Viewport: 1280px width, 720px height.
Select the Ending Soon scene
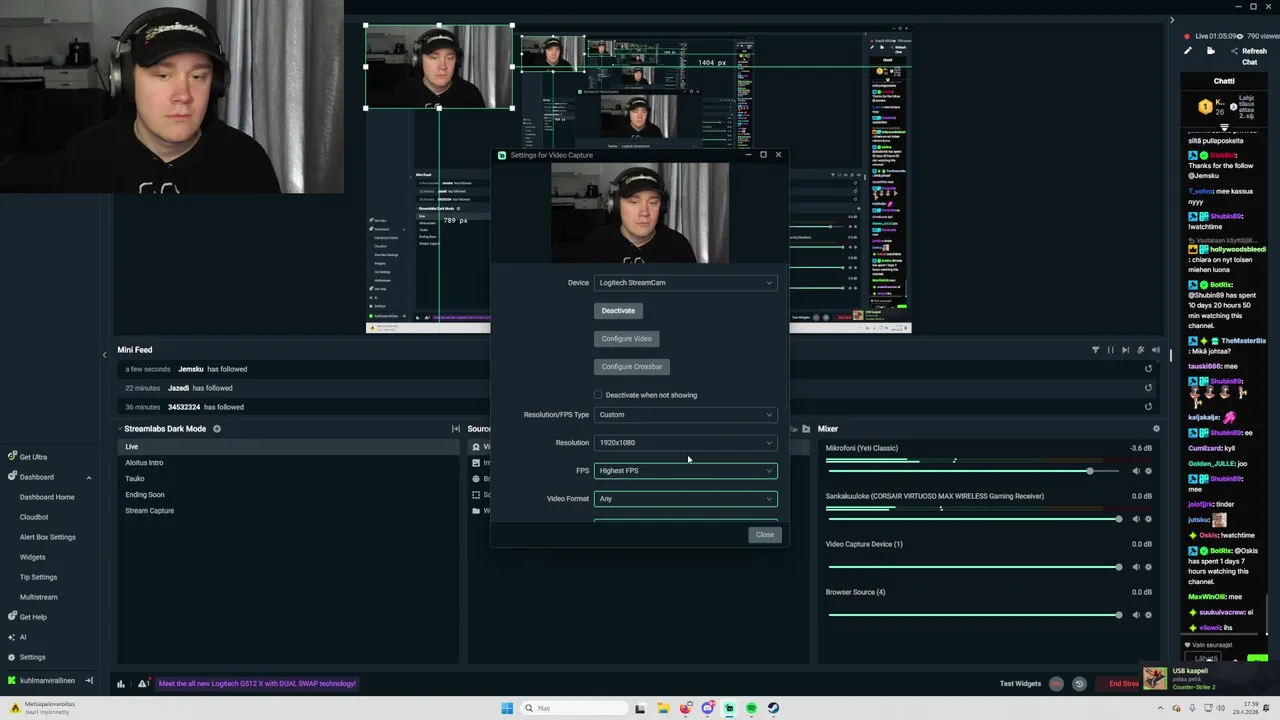288,495
